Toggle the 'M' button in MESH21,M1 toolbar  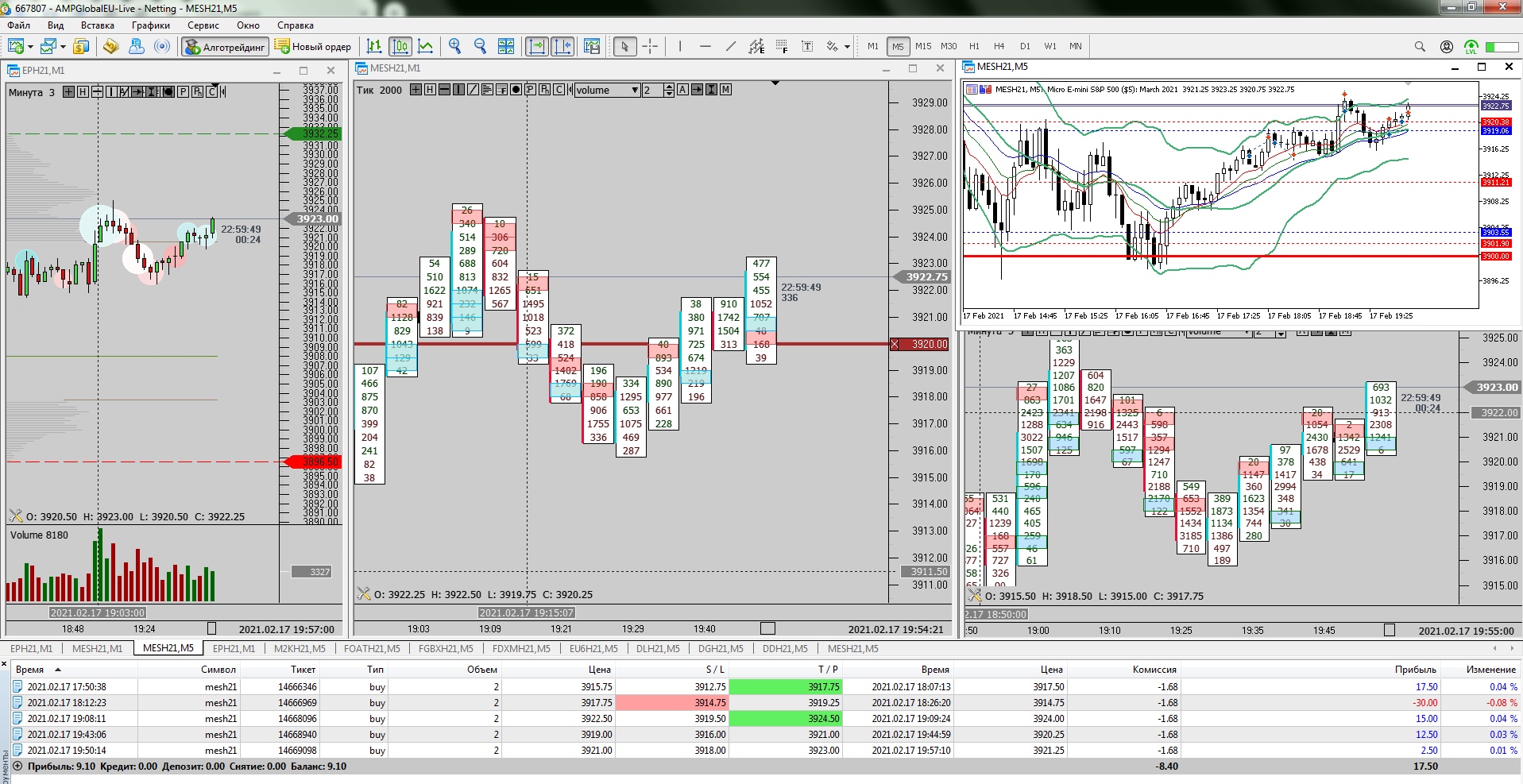[725, 90]
